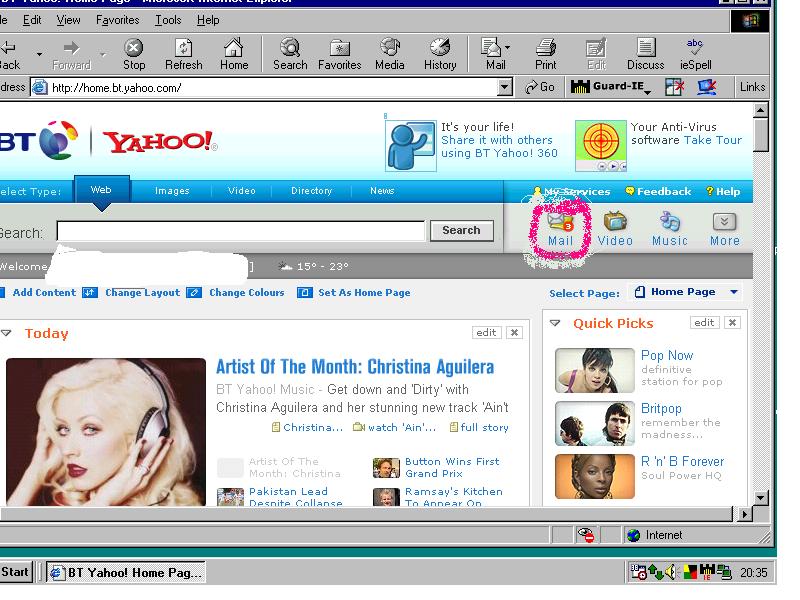Click the BT Yahoo 360 person icon

point(411,146)
